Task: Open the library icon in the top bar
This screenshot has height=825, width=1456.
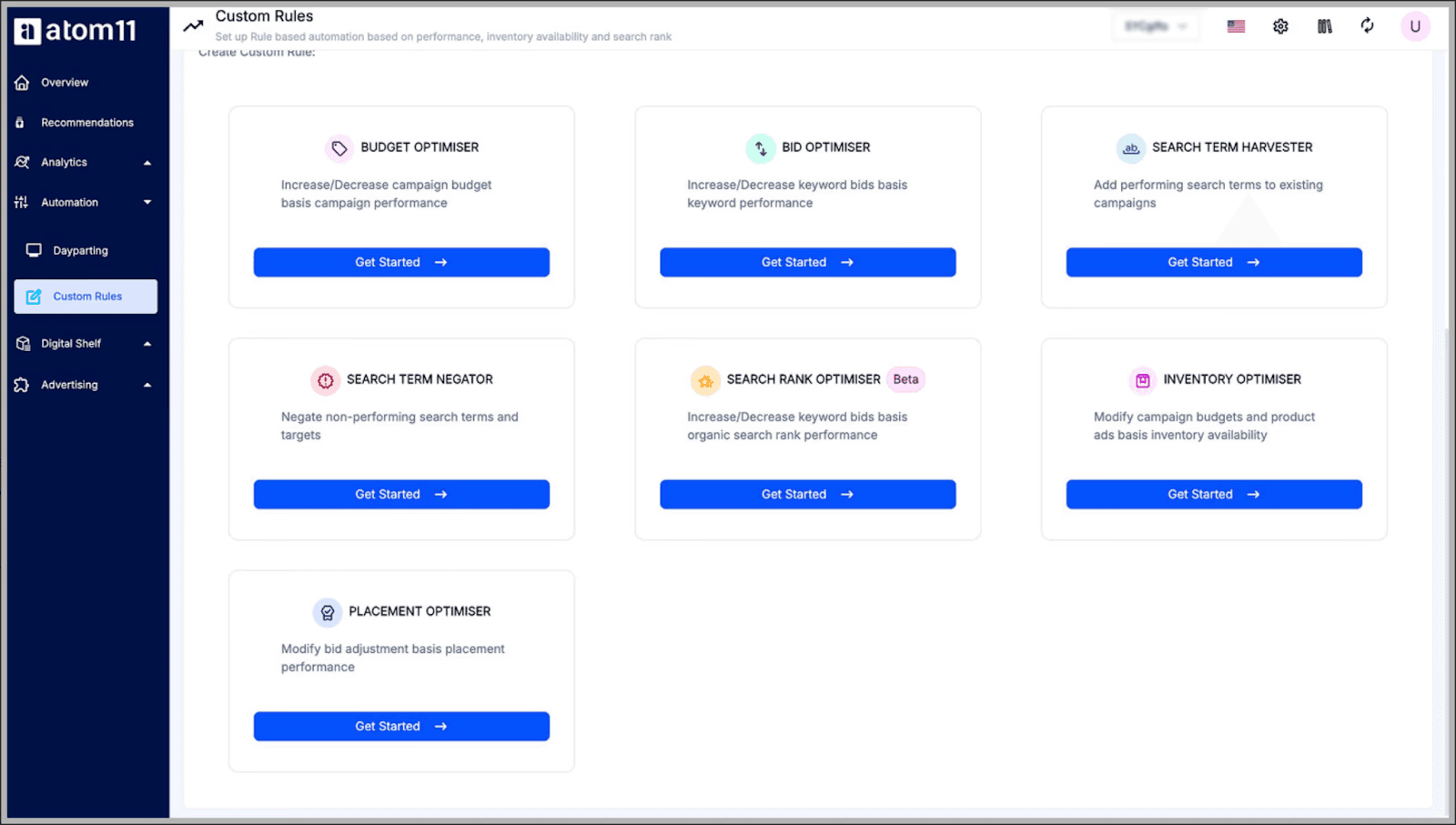Action: pyautogui.click(x=1323, y=25)
